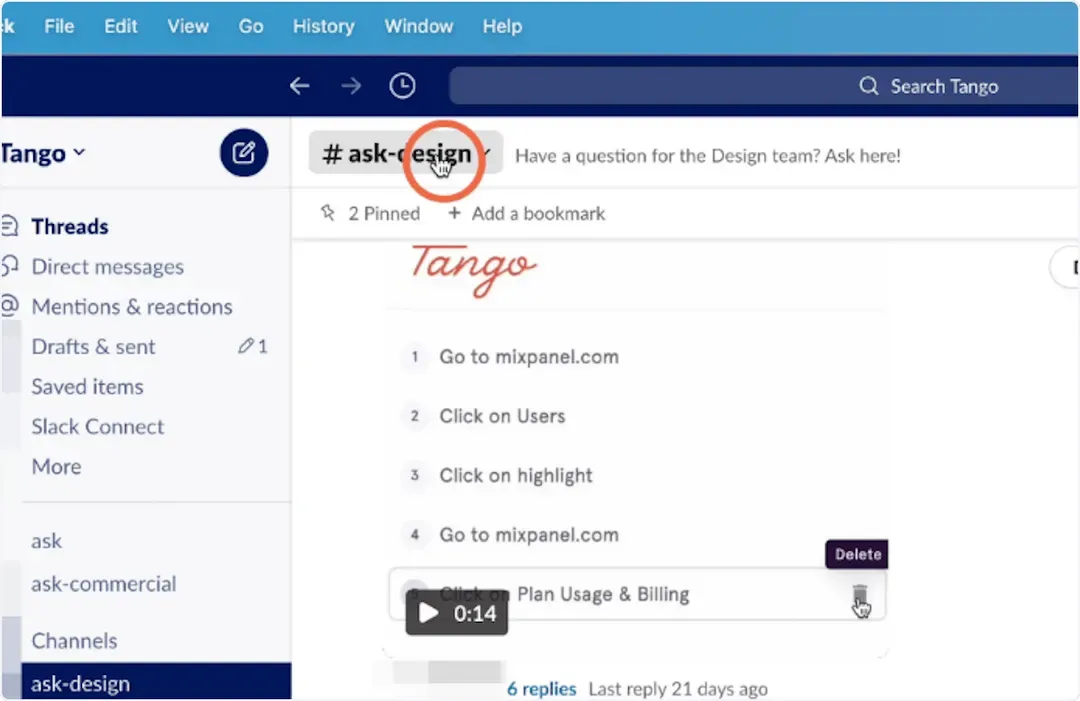Image resolution: width=1080 pixels, height=701 pixels.
Task: Open Saved items
Action: 87,386
